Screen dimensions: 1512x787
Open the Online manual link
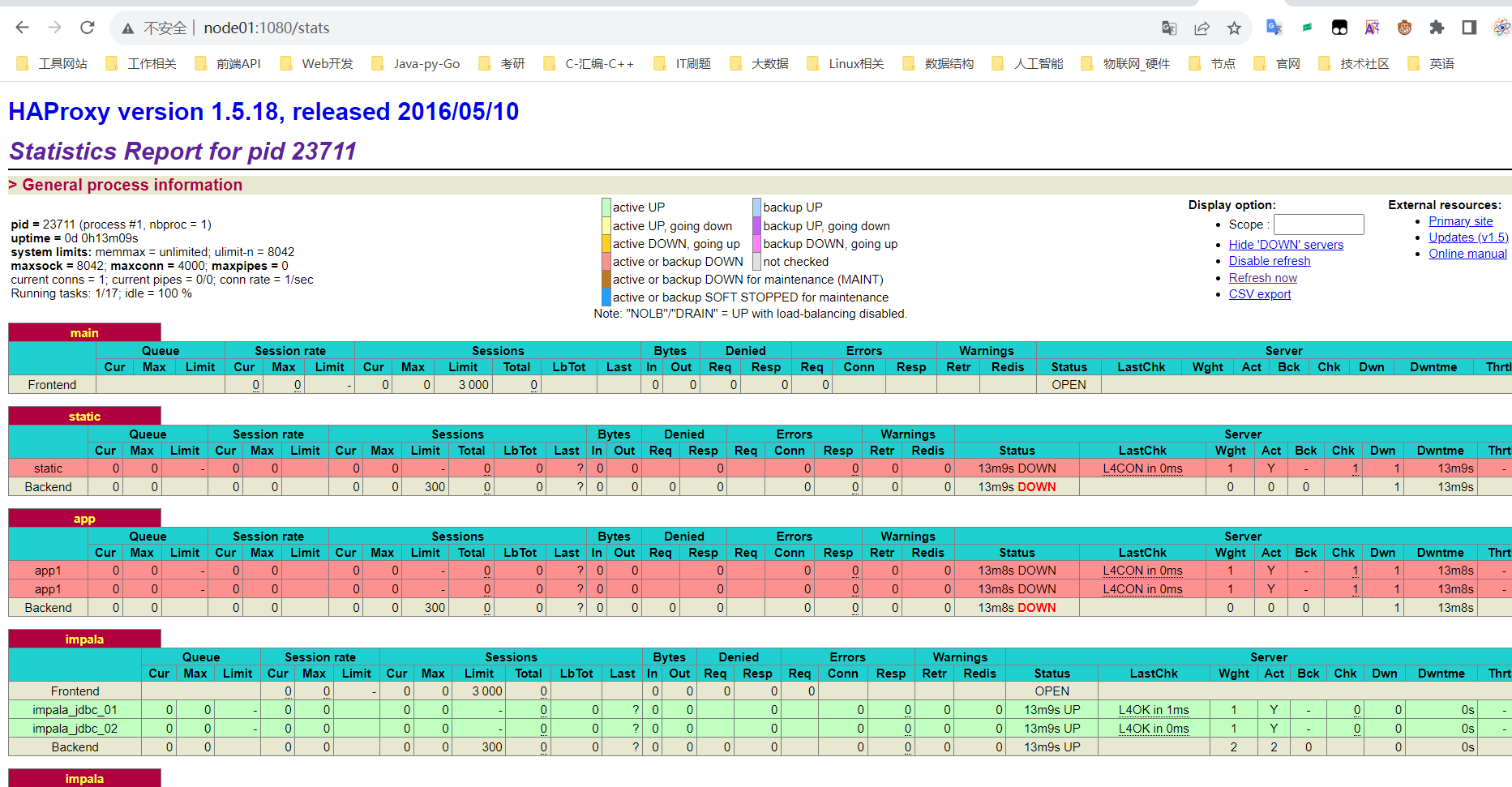tap(1467, 254)
